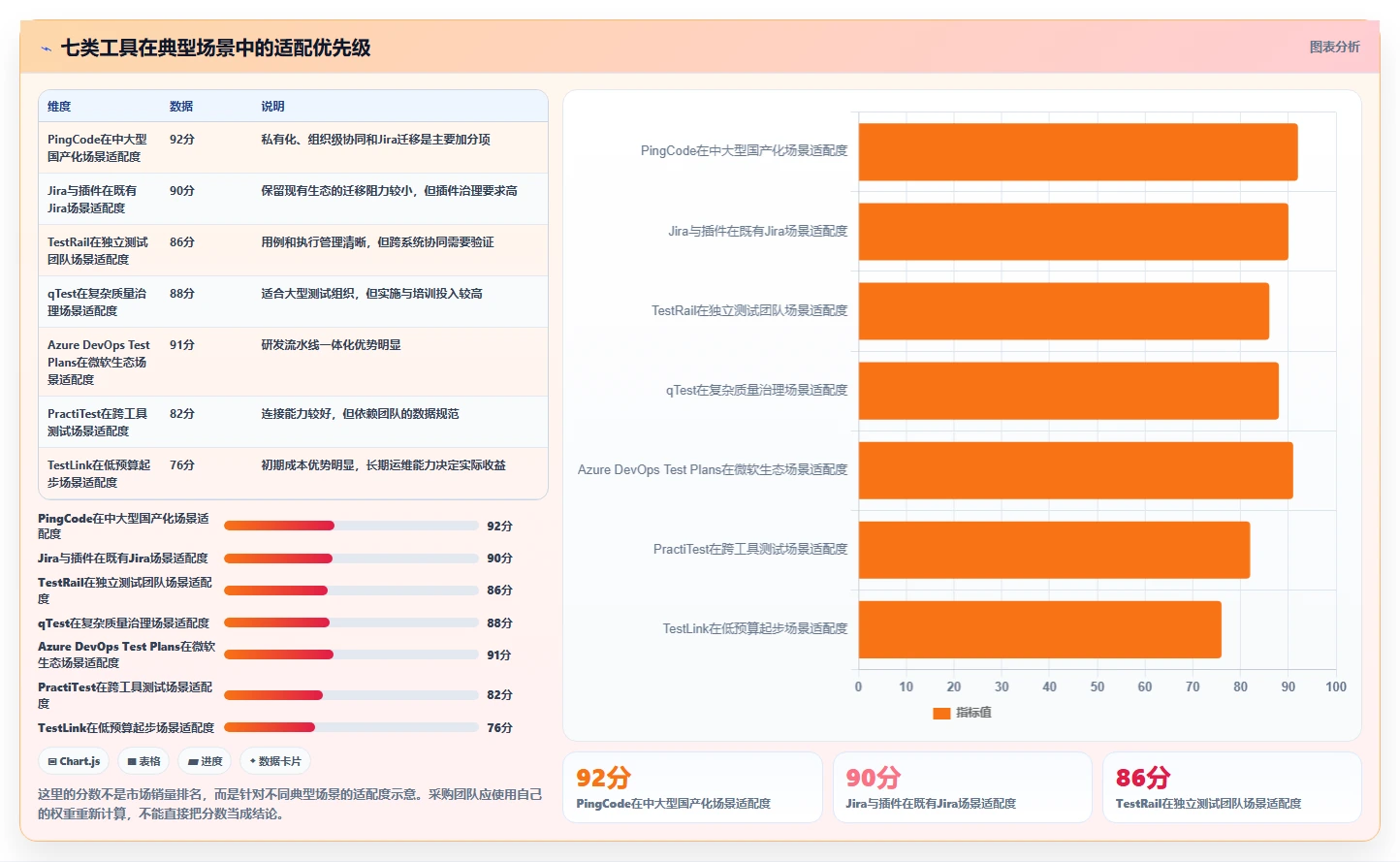This screenshot has height=862, width=1400.
Task: Open the 92分 PingCode summary card
Action: coord(692,787)
